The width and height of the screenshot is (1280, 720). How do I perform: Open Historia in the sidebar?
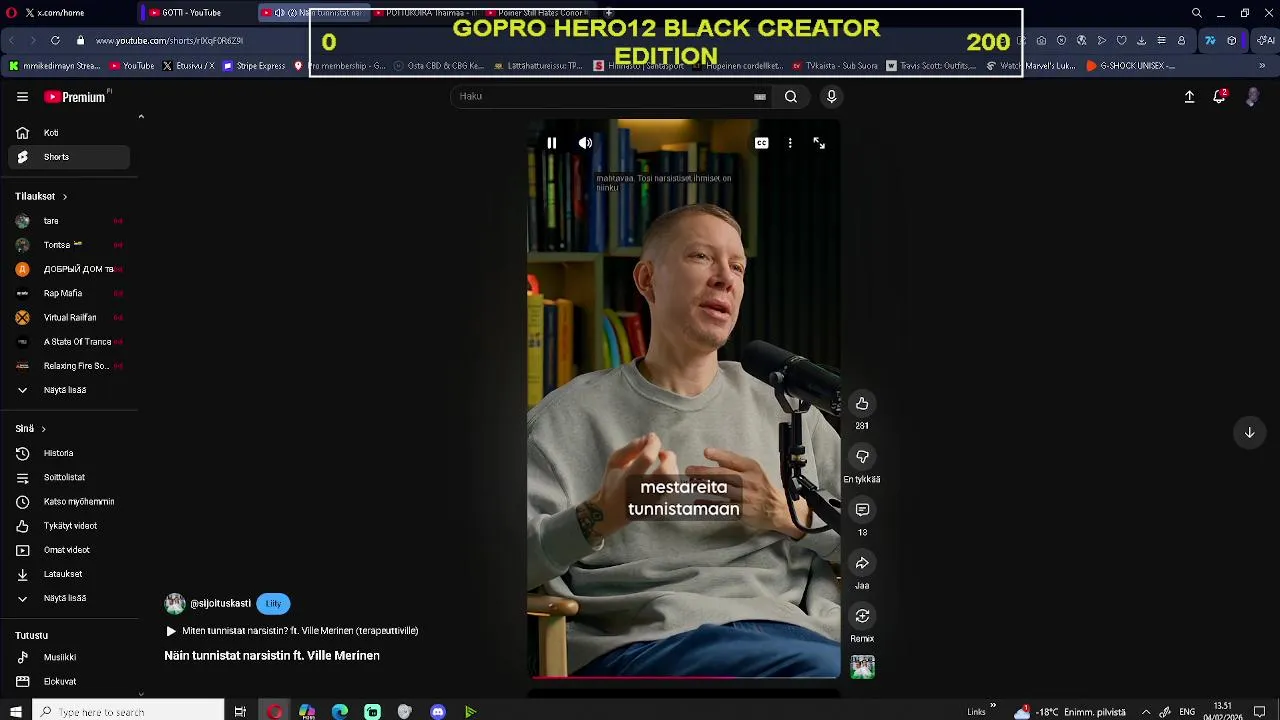pyautogui.click(x=69, y=453)
